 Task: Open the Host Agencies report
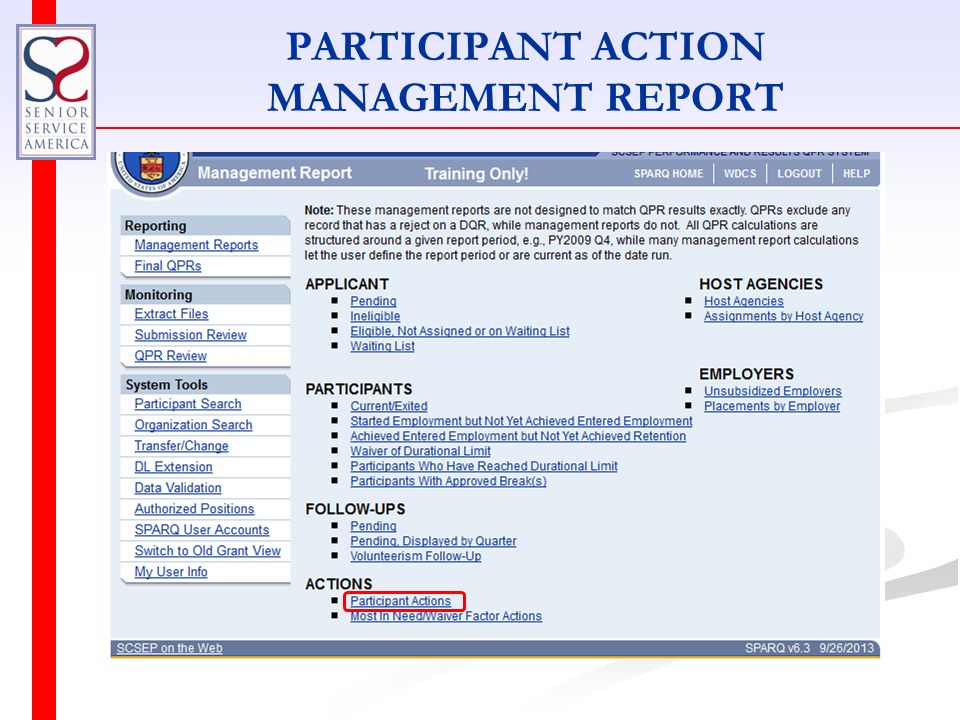click(x=743, y=301)
